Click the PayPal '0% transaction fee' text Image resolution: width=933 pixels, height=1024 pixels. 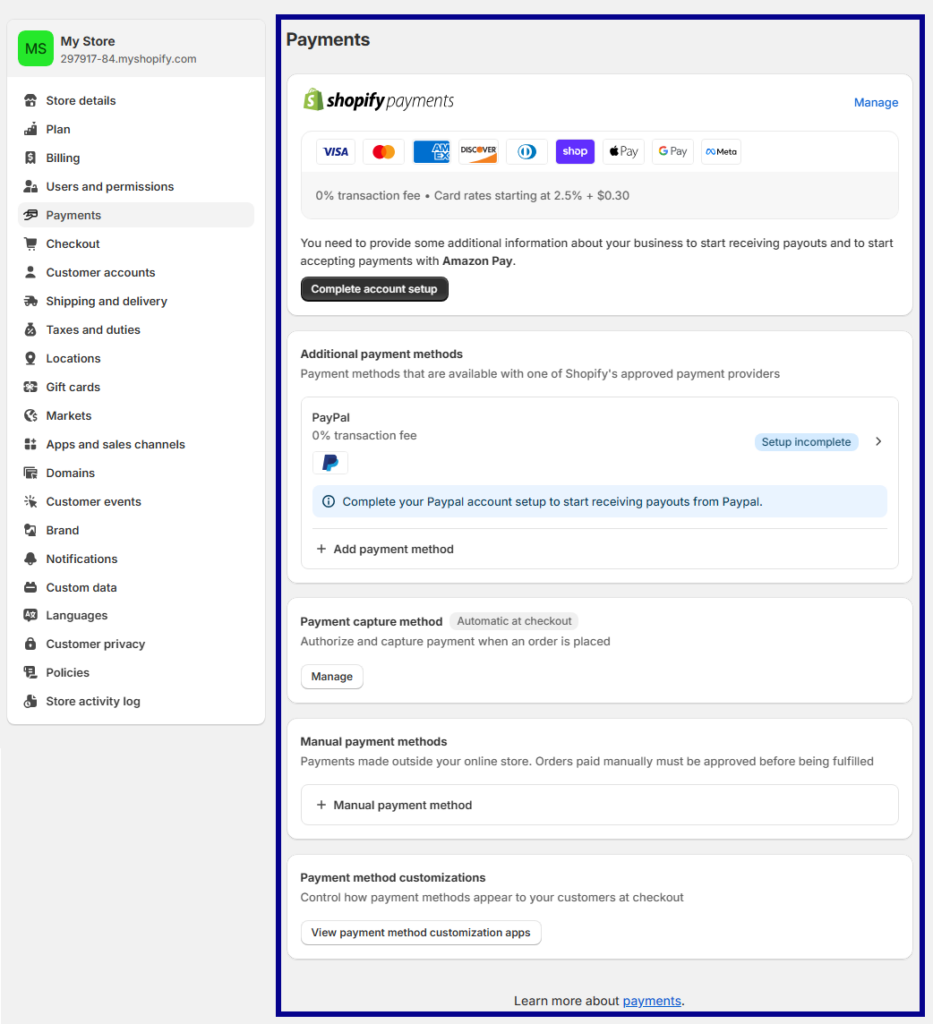364,436
